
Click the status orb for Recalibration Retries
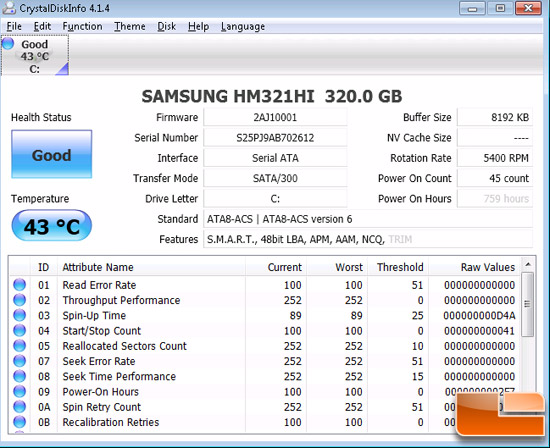pyautogui.click(x=20, y=422)
